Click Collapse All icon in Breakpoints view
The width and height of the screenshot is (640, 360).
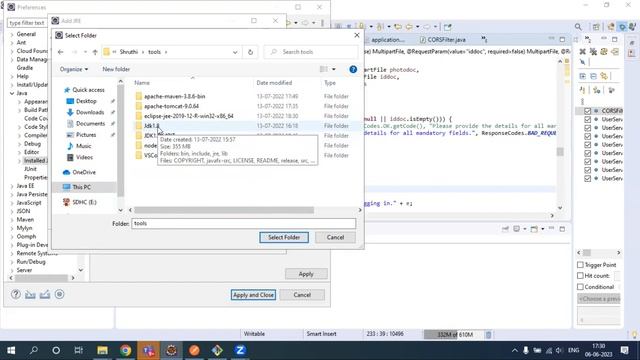click(x=593, y=76)
